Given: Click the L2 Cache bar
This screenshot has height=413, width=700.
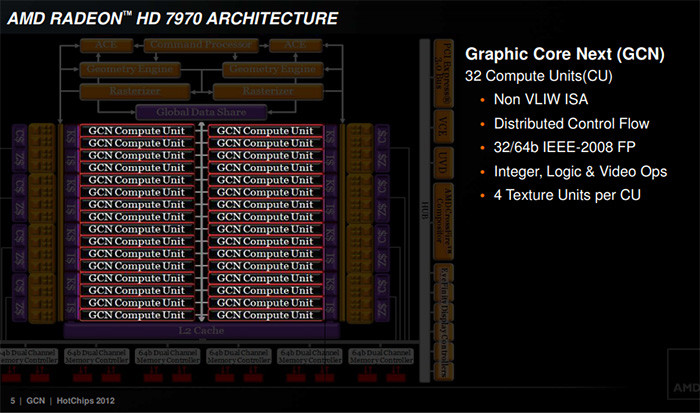Looking at the screenshot, I should [201, 331].
